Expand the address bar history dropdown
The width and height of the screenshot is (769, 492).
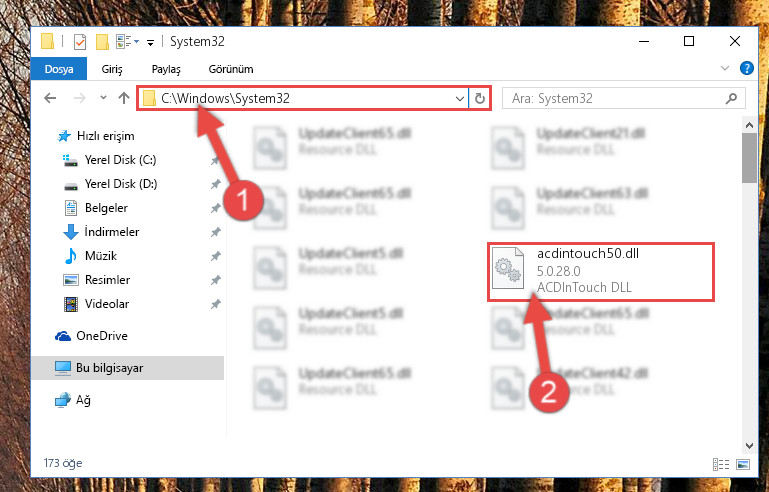[460, 99]
